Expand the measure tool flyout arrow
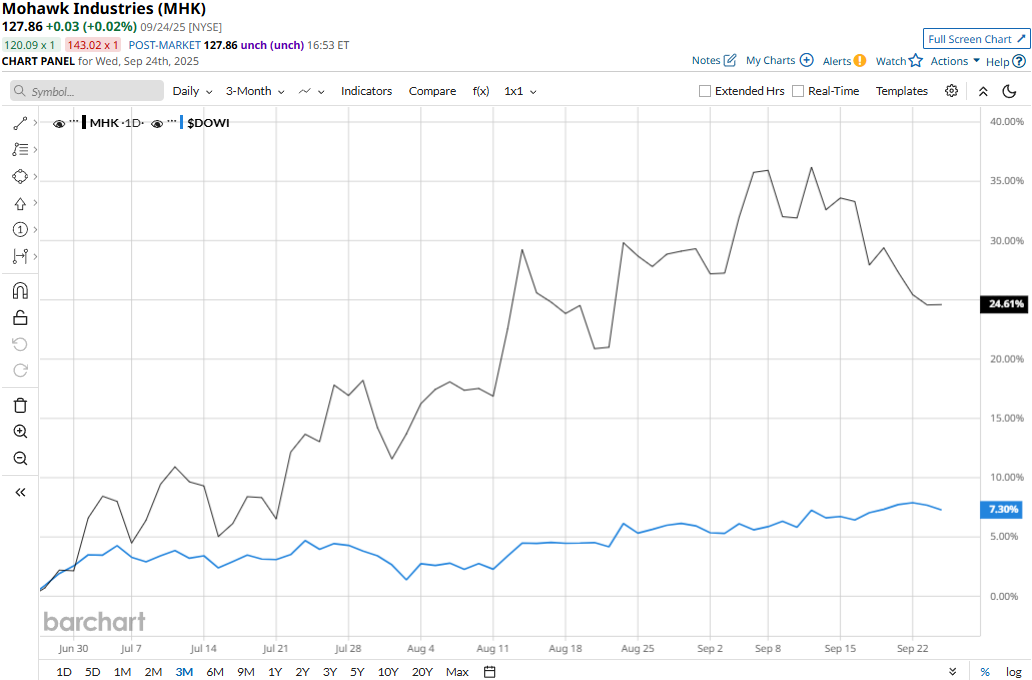This screenshot has height=680, width=1032. click(35, 256)
